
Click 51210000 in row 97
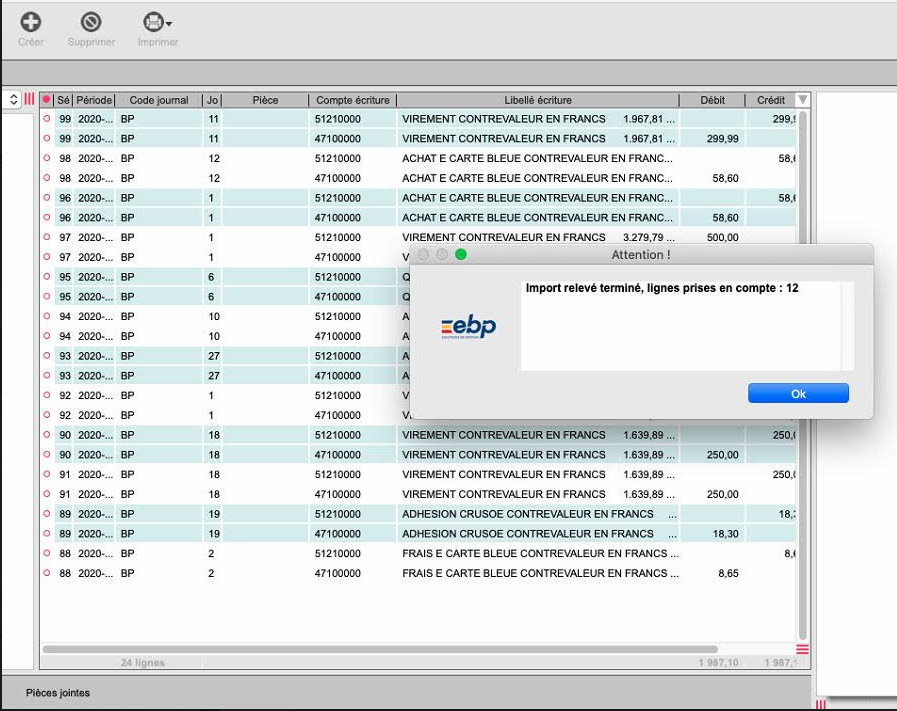point(338,237)
